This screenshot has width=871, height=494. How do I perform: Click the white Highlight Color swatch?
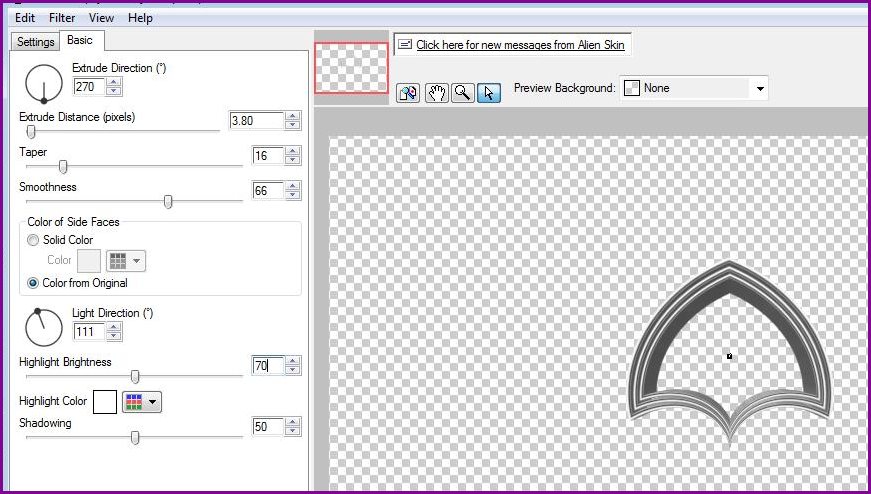[x=105, y=402]
